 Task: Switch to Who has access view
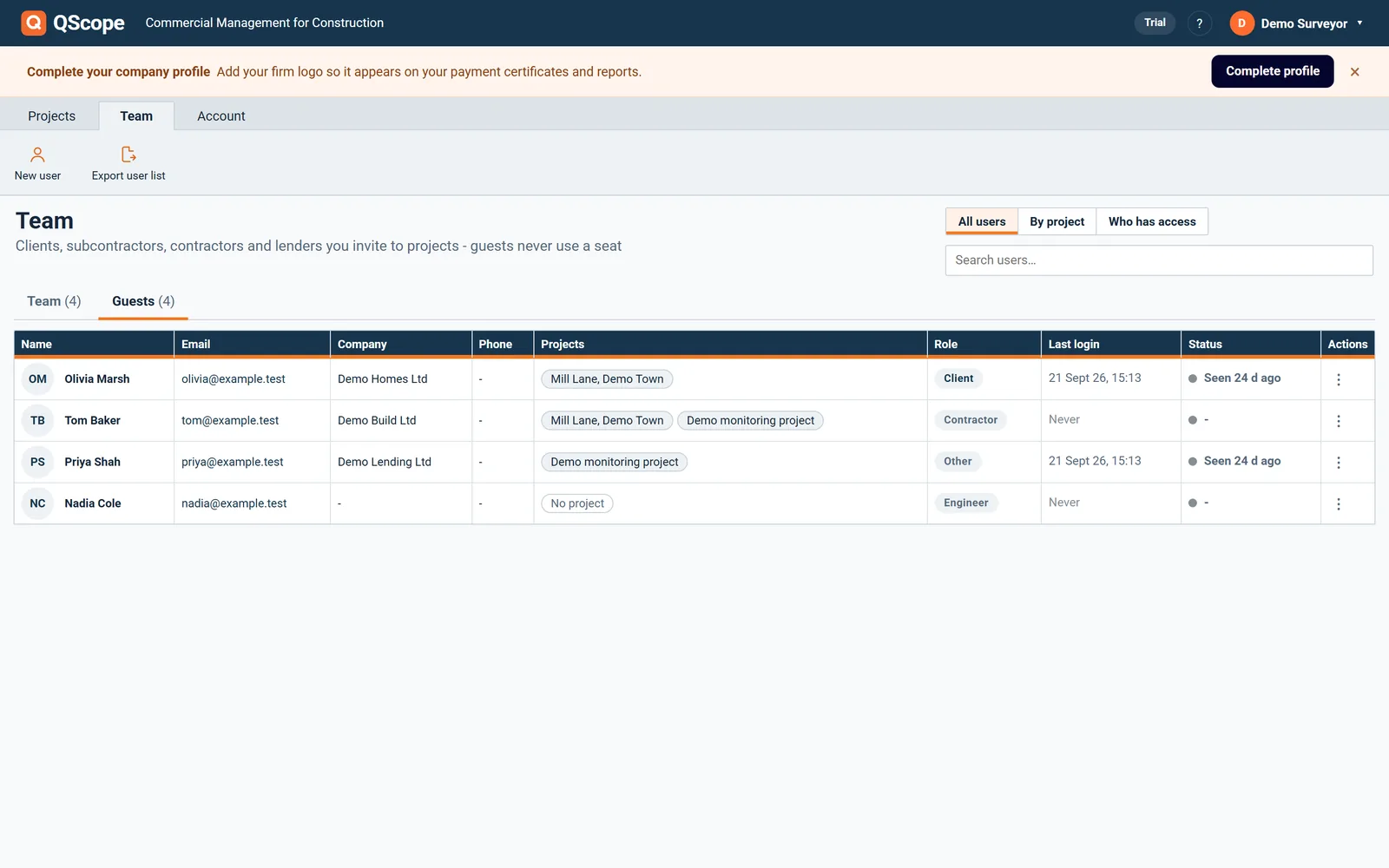[x=1152, y=221]
